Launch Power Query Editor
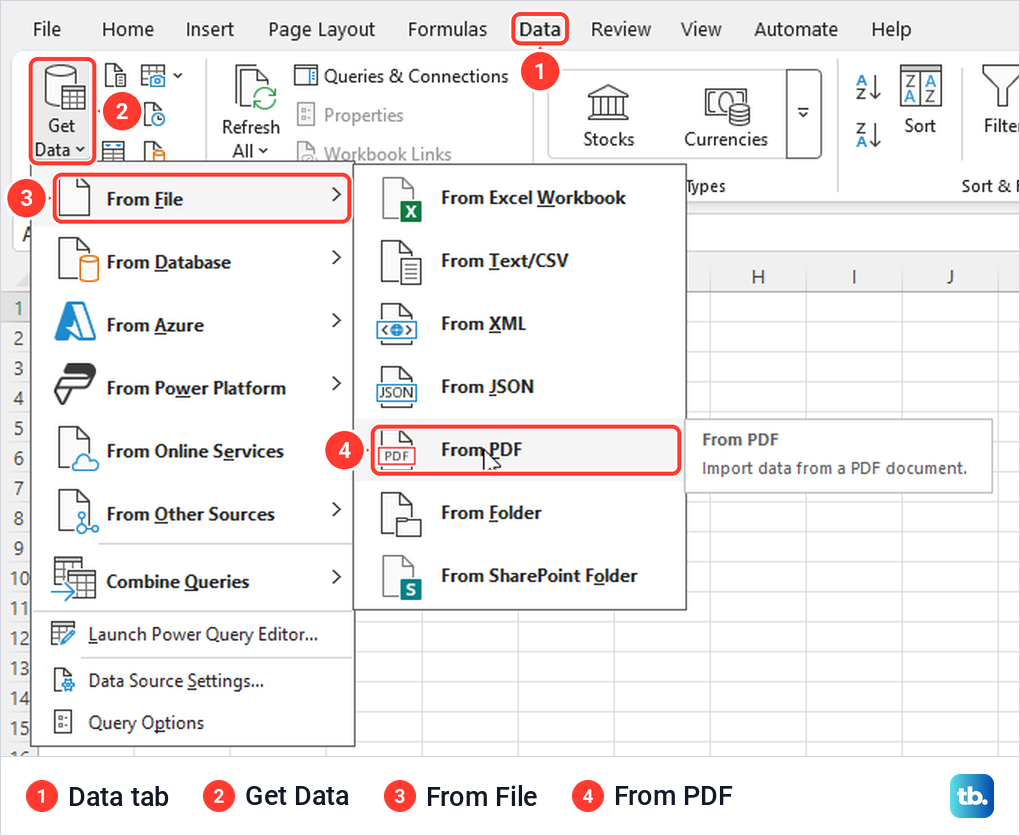 pyautogui.click(x=193, y=634)
